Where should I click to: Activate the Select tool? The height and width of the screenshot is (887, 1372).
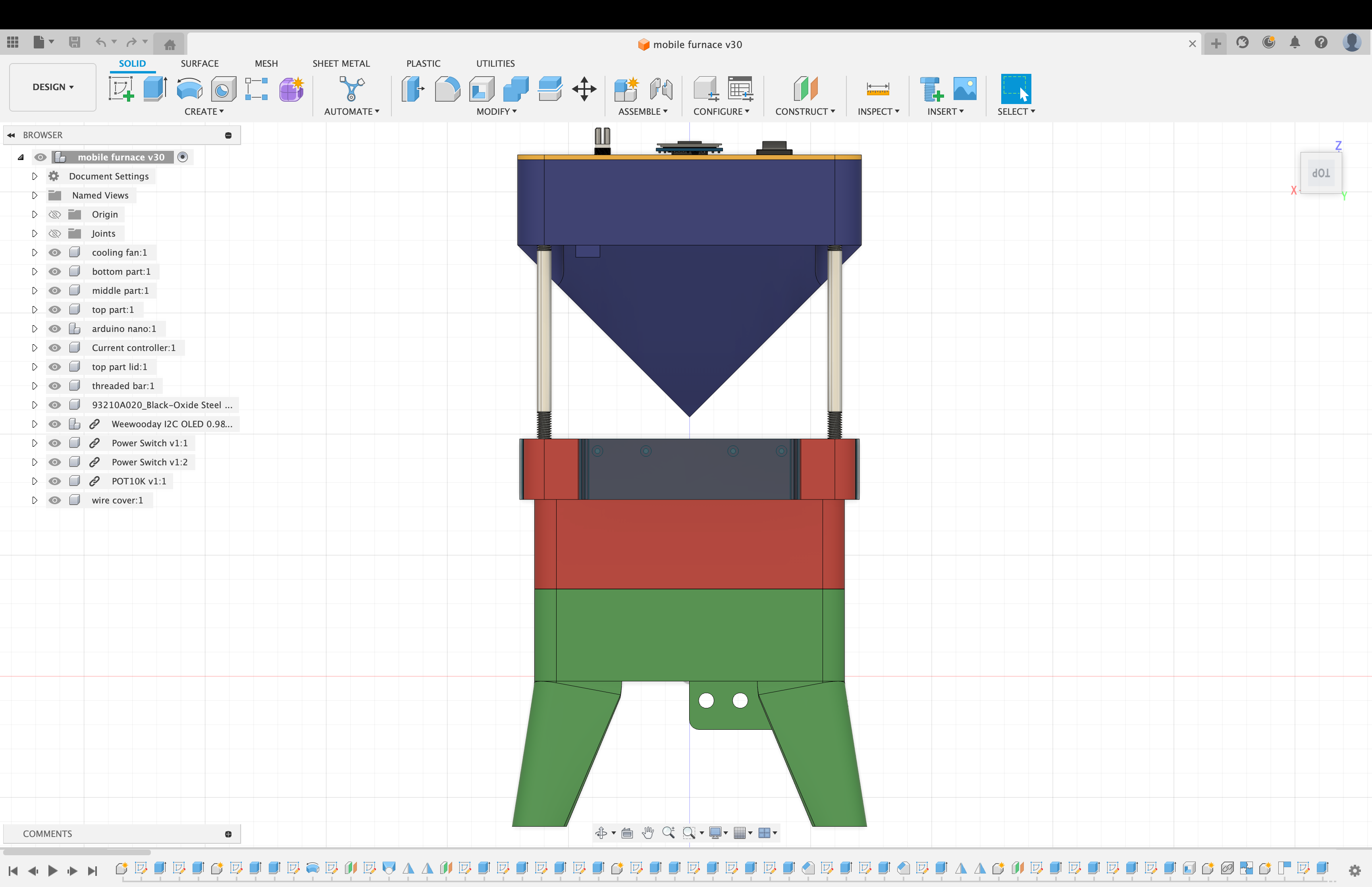(x=1016, y=89)
